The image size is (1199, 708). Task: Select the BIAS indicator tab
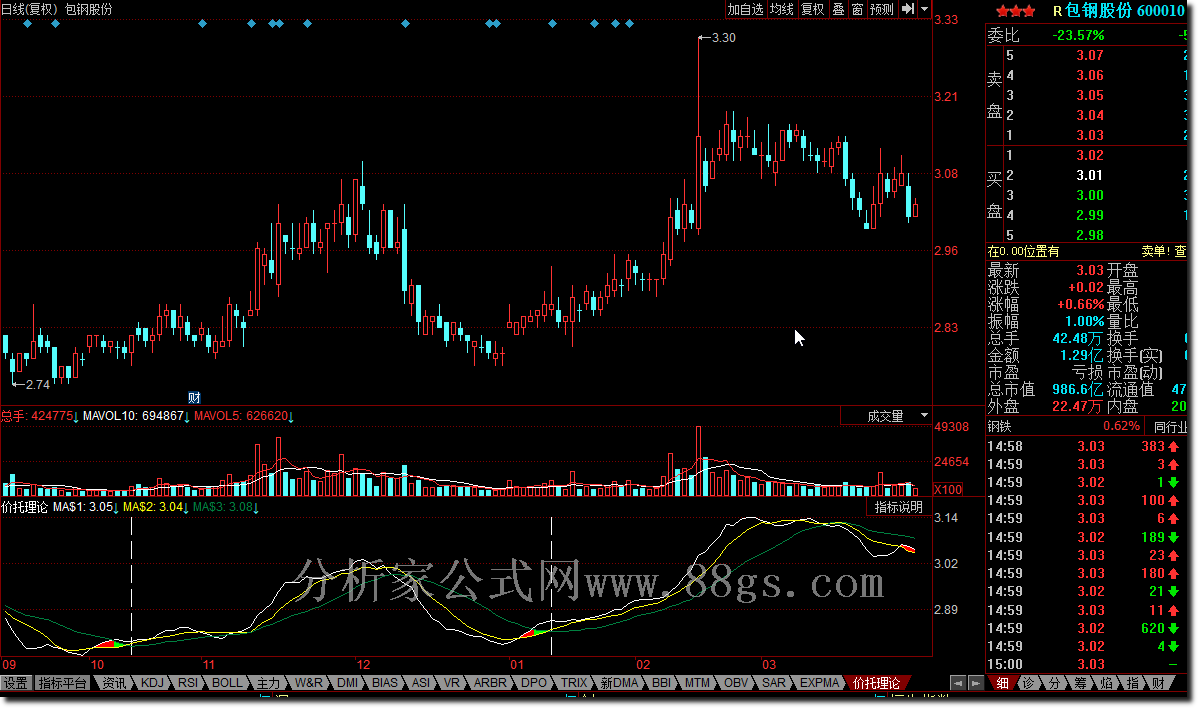coord(385,683)
